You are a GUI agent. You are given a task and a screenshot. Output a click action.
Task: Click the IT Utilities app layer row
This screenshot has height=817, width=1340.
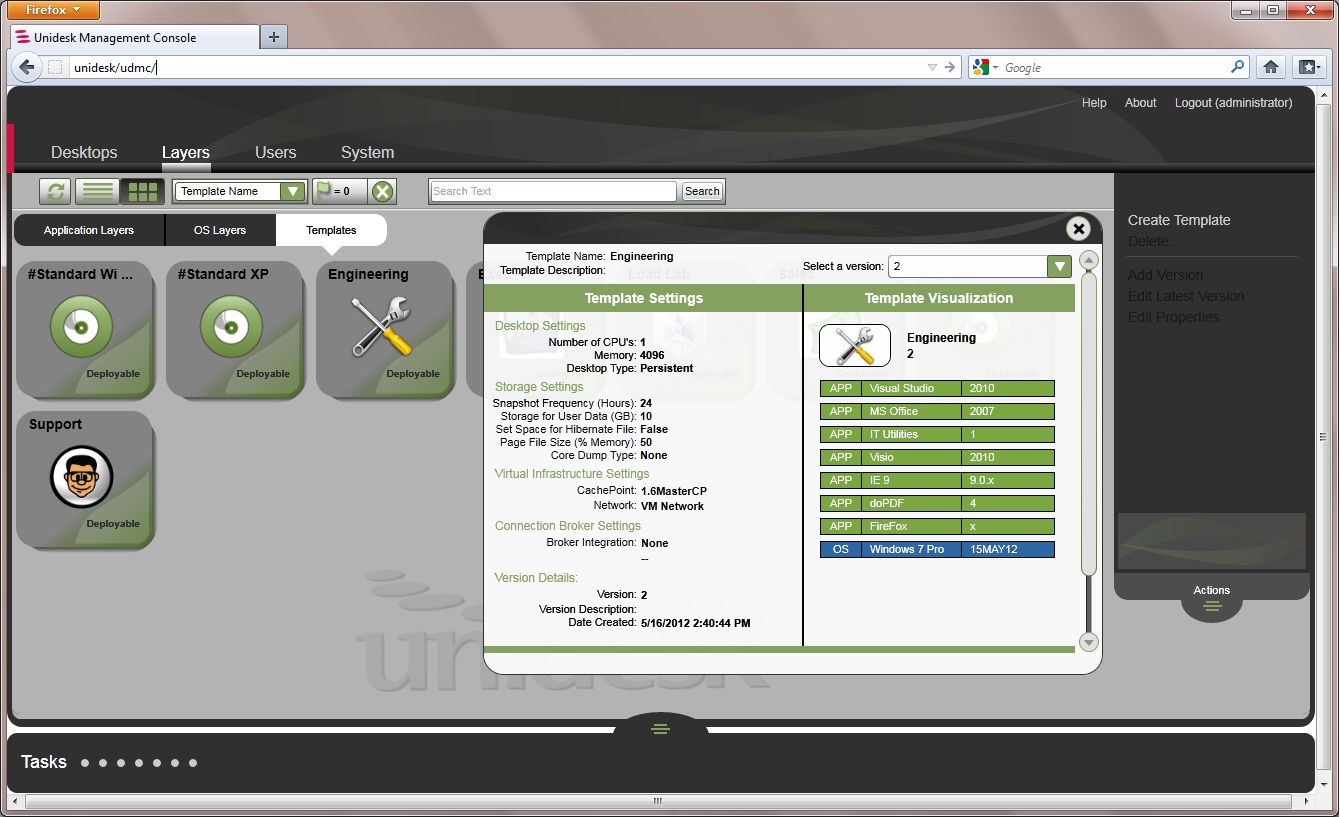(937, 434)
